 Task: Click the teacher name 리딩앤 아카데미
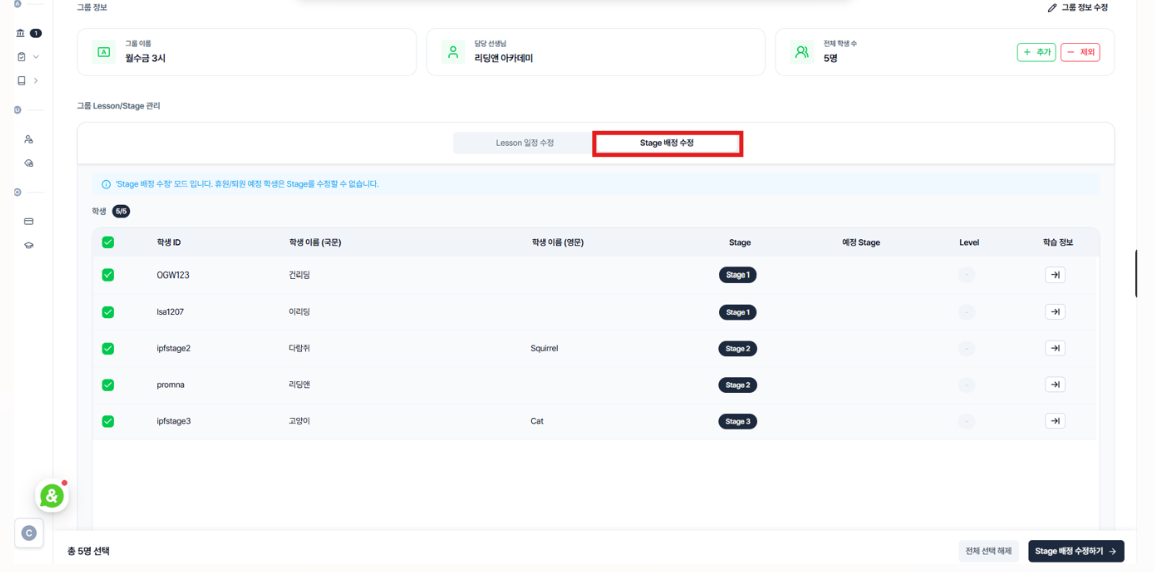[x=503, y=57]
